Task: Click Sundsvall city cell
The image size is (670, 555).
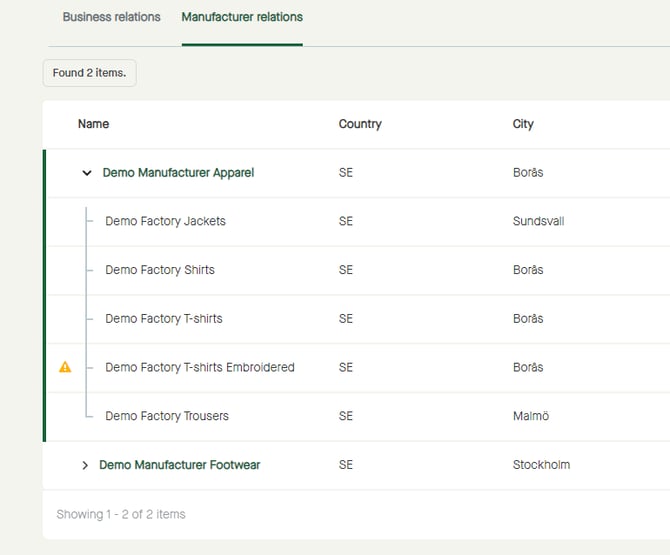Action: click(538, 221)
